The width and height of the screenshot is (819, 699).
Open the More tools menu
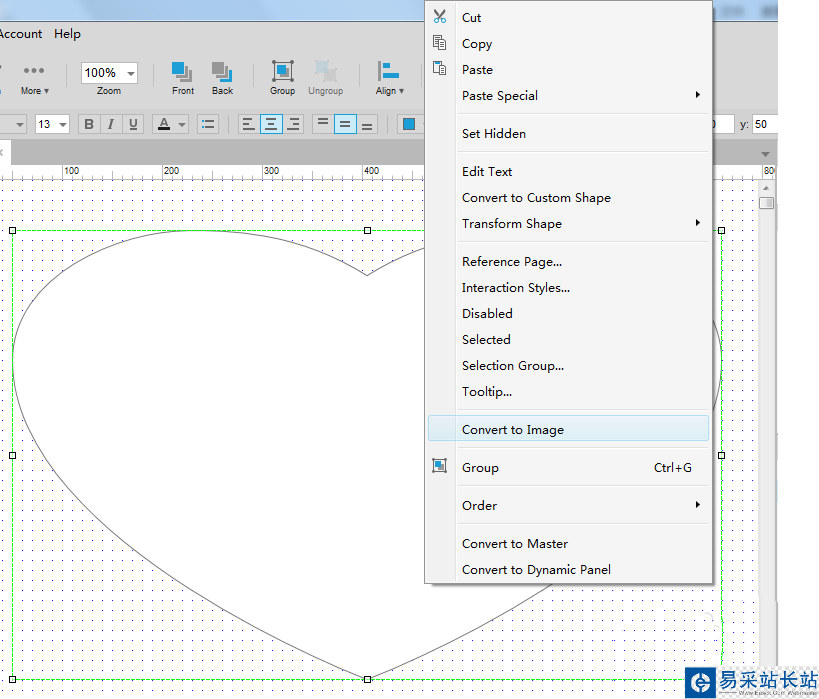point(34,79)
